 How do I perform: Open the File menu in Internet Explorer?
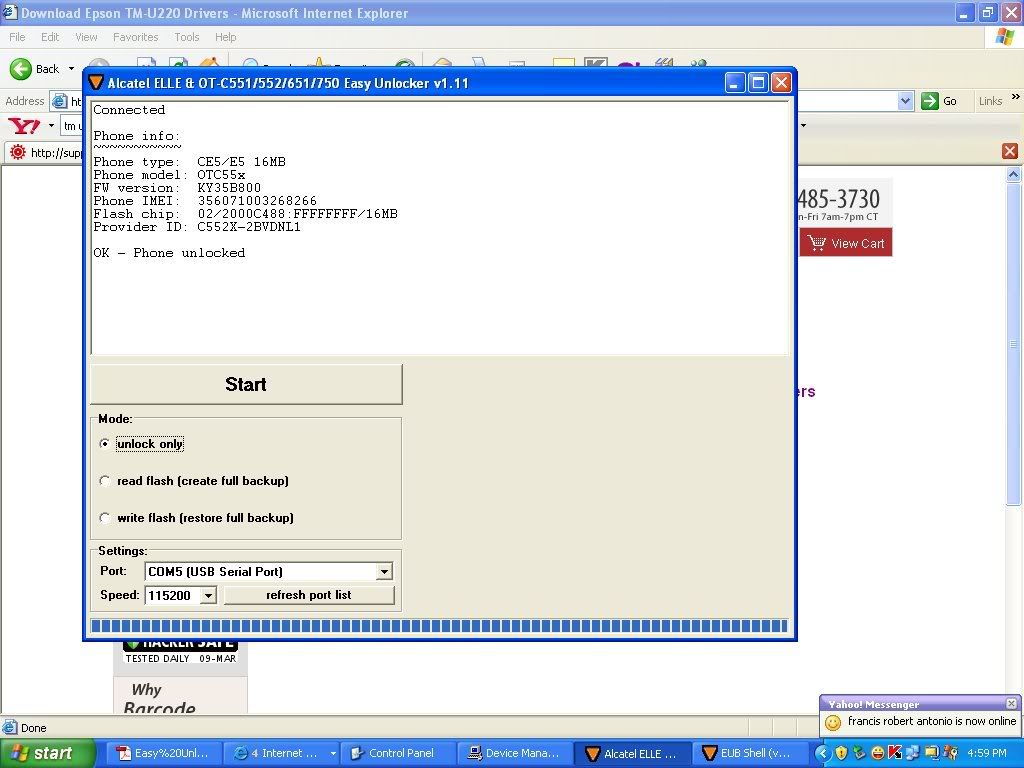[x=17, y=37]
